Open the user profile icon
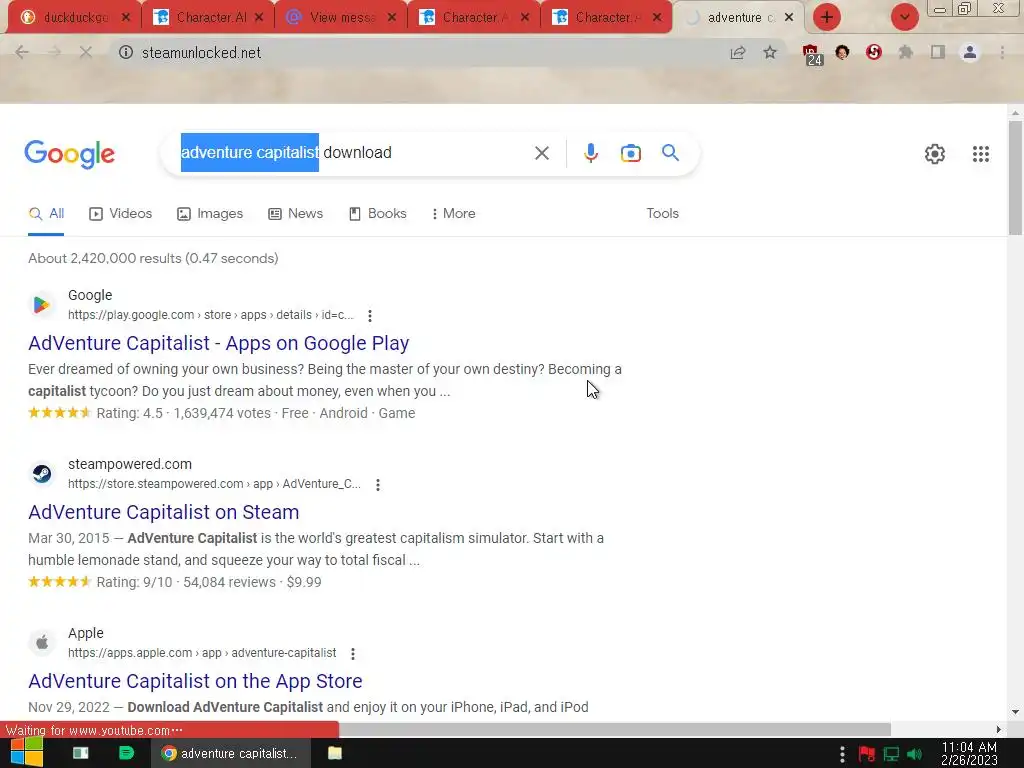The width and height of the screenshot is (1024, 768). coord(970,52)
